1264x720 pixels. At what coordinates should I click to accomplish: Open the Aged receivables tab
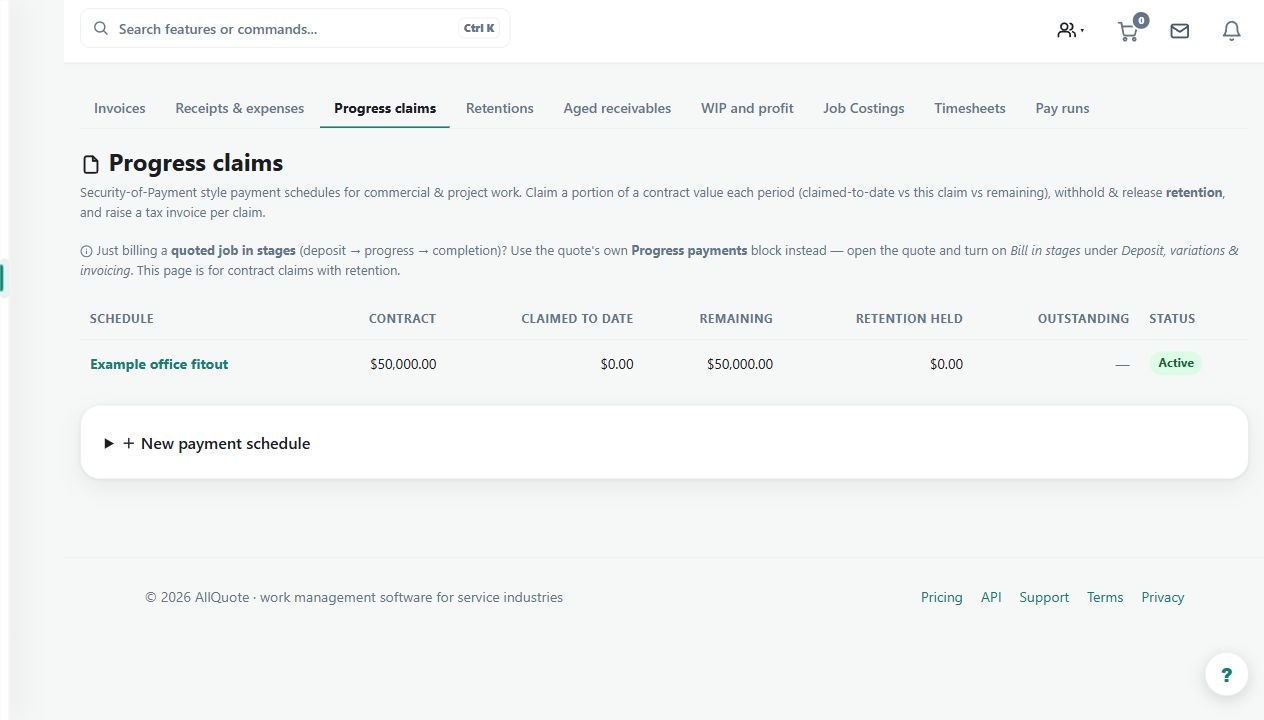coord(617,108)
